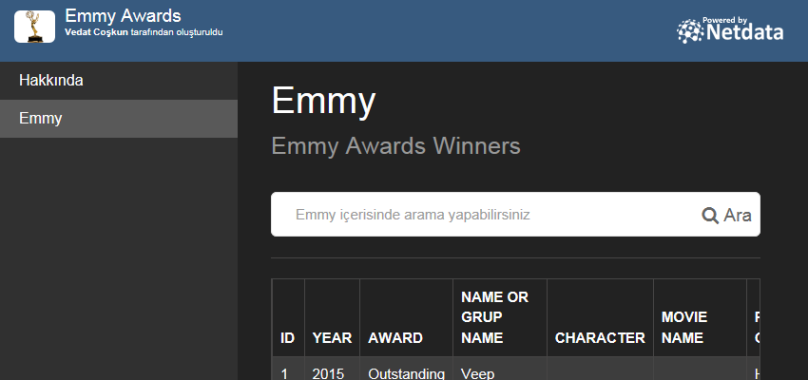808x380 pixels.
Task: Click the Vedat Coşkun author text
Action: 96,32
